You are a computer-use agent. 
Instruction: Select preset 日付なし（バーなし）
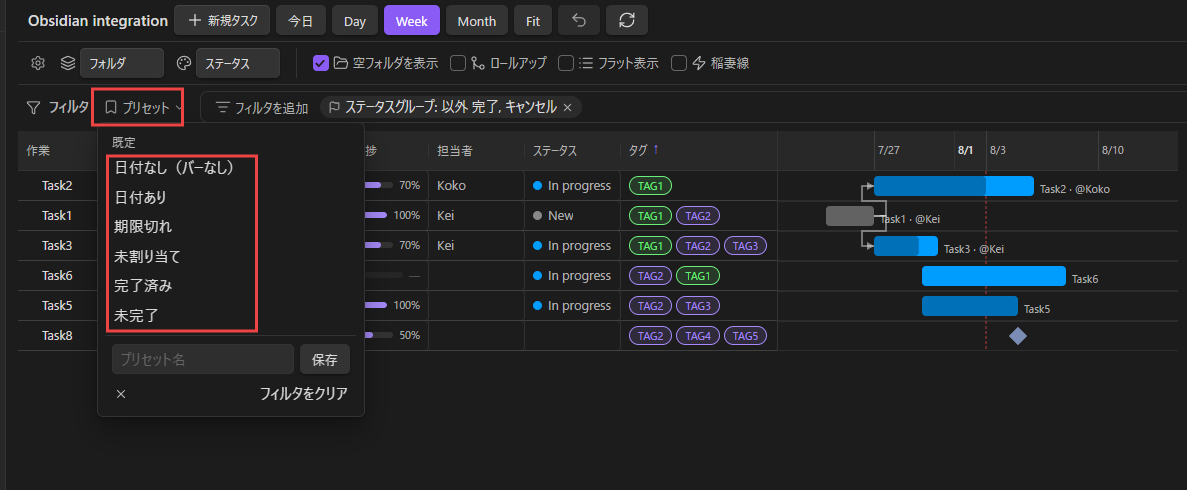pos(175,167)
